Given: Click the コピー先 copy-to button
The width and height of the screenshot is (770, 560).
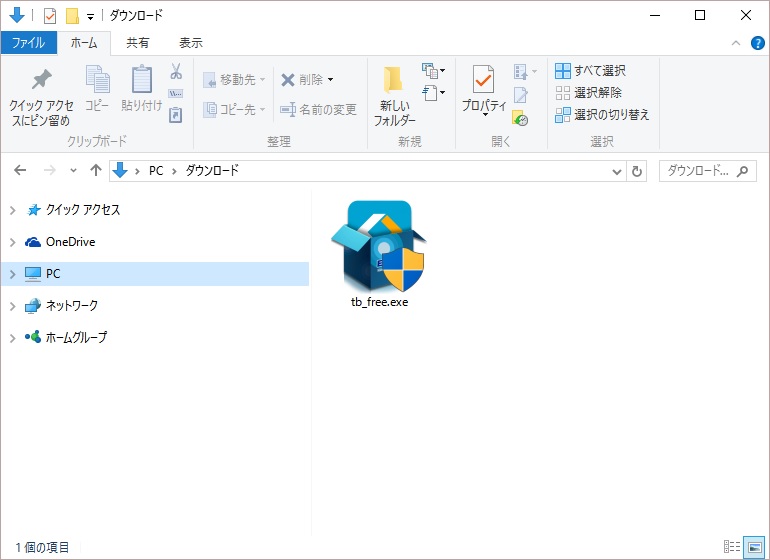Looking at the screenshot, I should click(x=234, y=109).
